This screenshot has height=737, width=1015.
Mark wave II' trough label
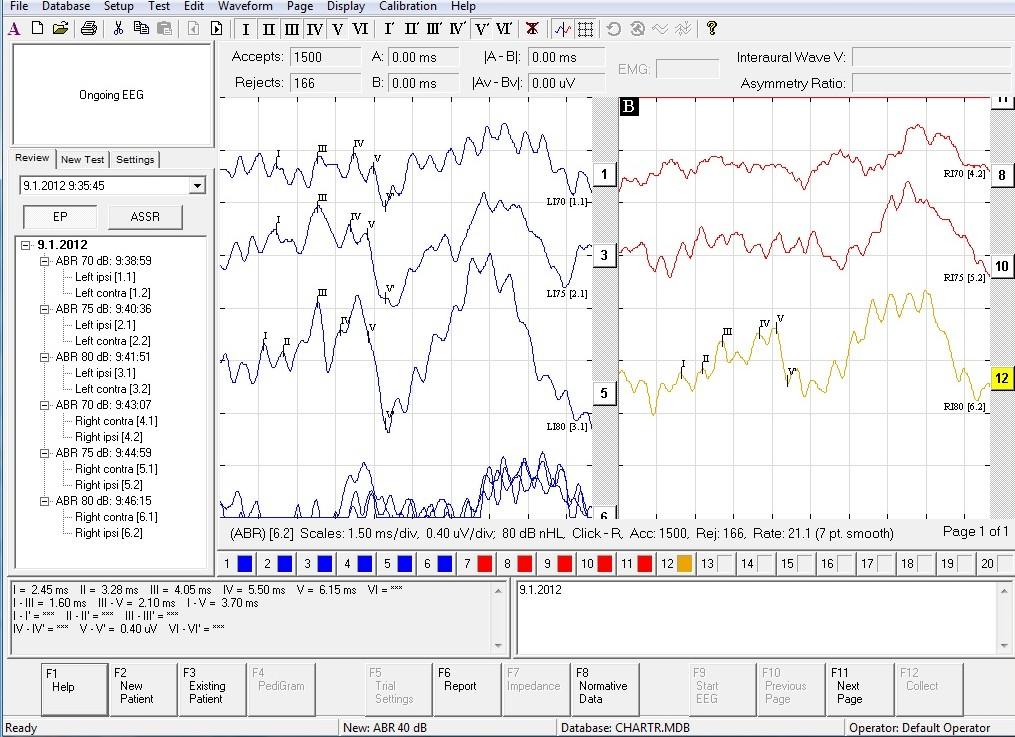point(412,28)
